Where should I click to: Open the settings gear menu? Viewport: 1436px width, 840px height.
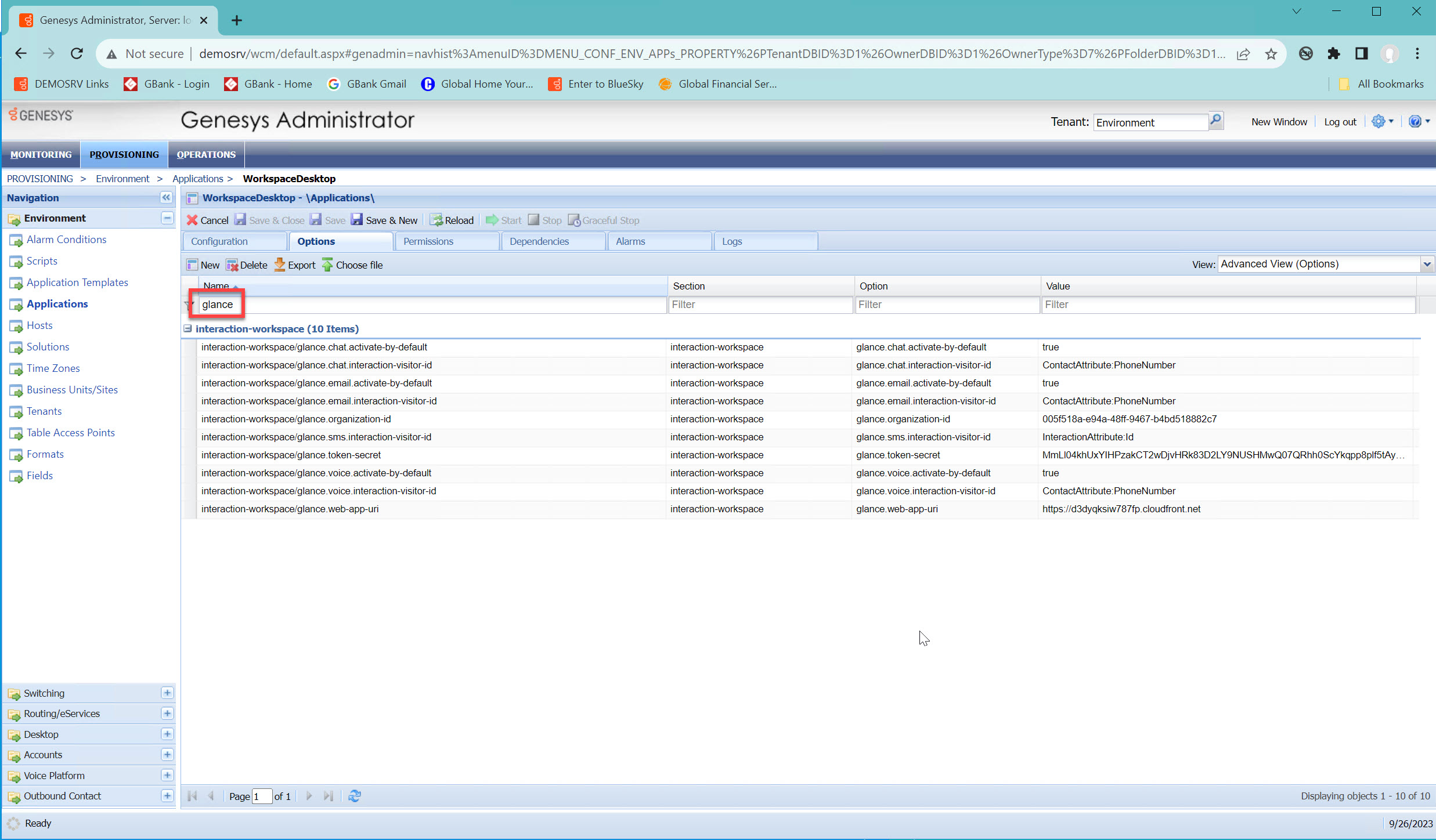click(x=1381, y=121)
